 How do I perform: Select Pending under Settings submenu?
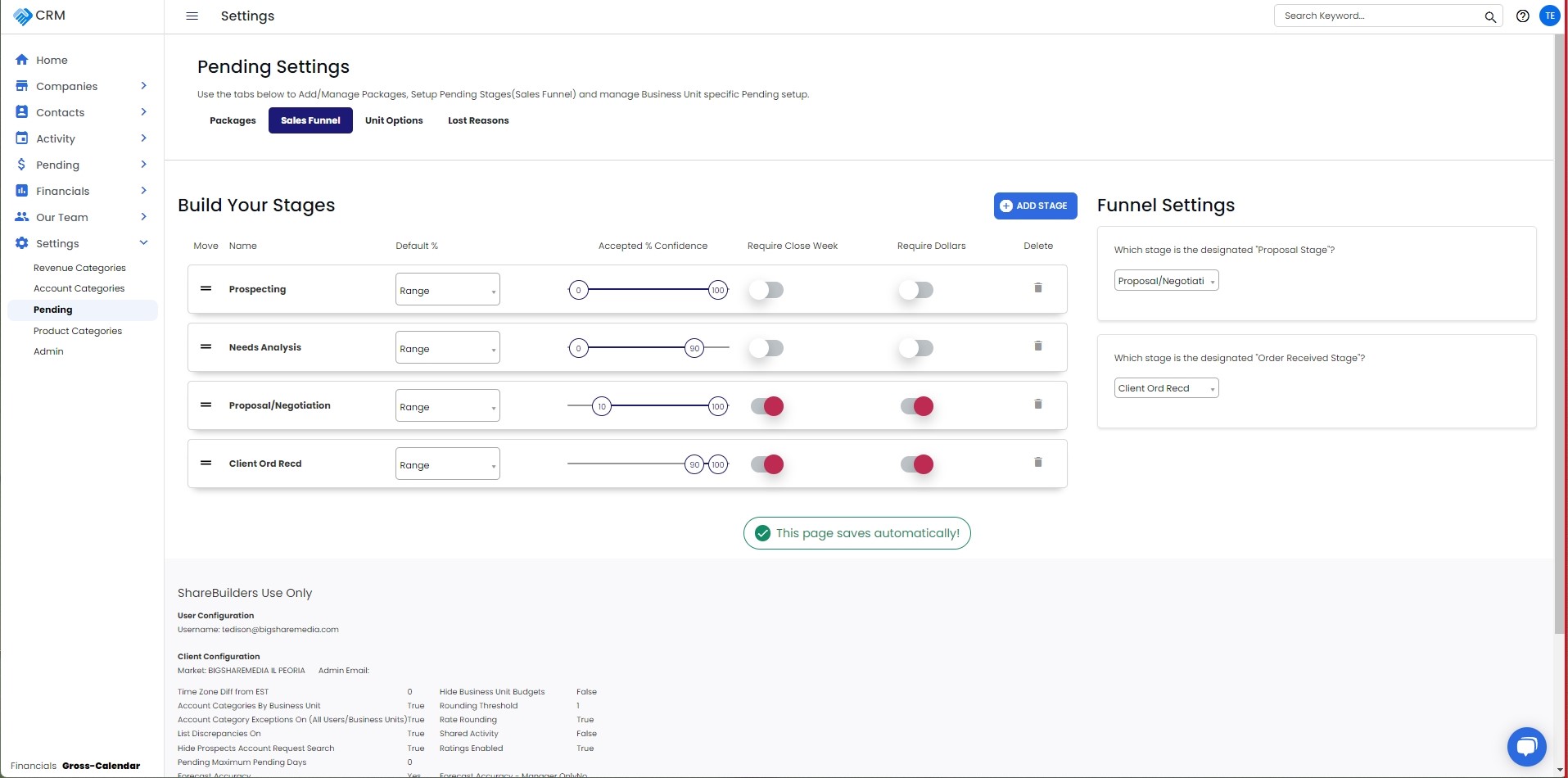point(82,310)
